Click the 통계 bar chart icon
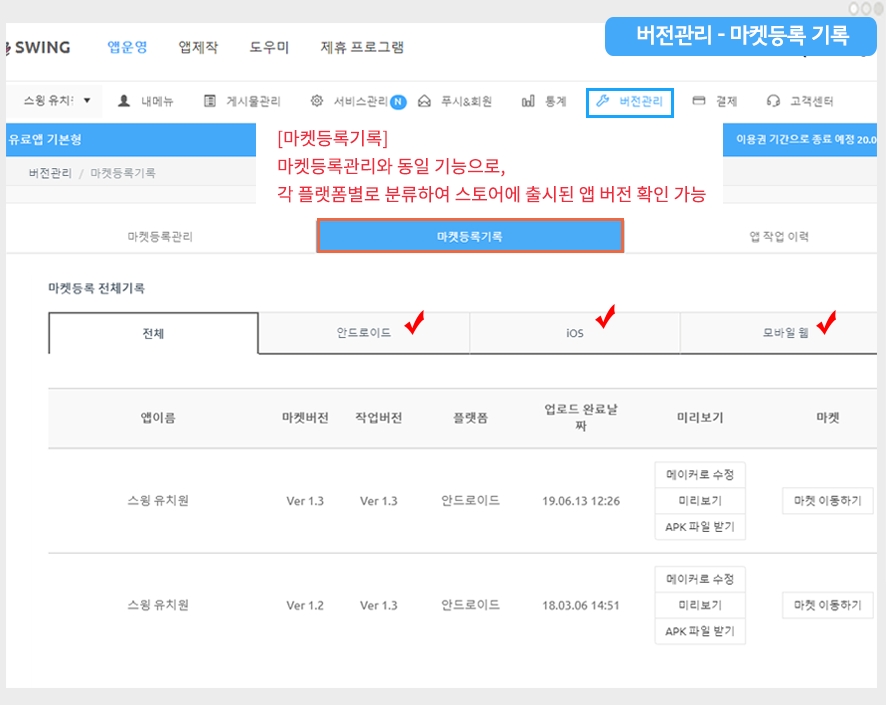This screenshot has height=705, width=886. coord(528,101)
